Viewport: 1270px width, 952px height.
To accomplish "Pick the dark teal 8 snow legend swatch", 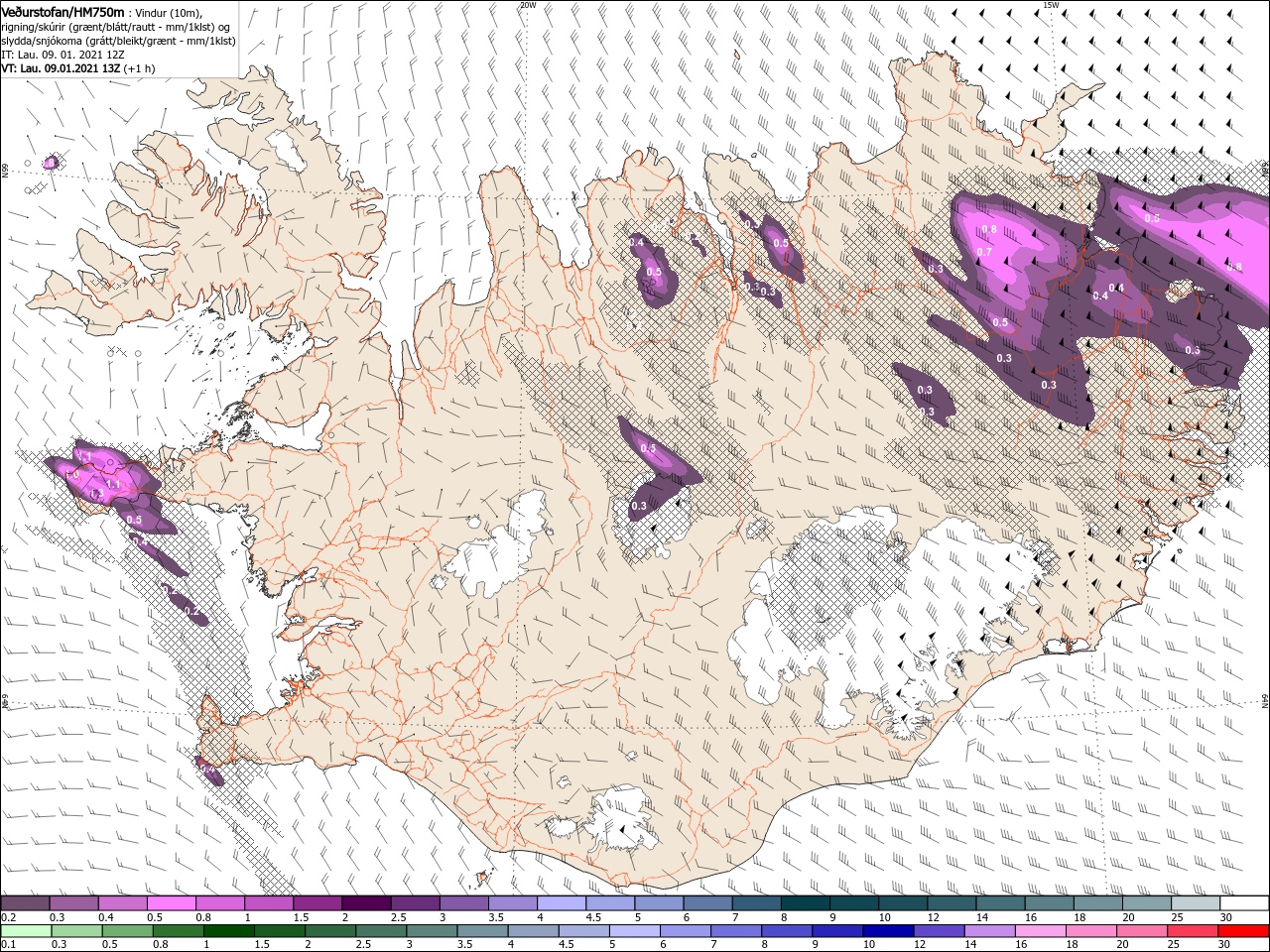I will pos(805,904).
